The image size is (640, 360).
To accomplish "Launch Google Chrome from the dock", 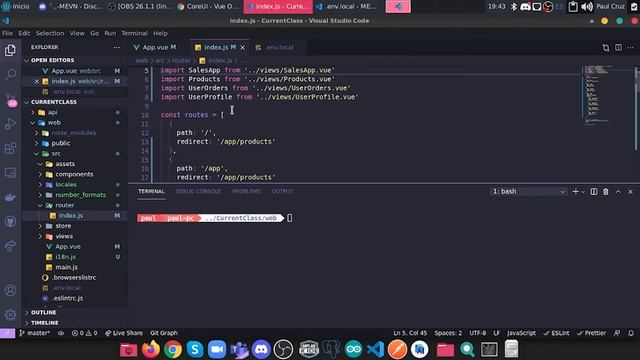I will tap(173, 349).
